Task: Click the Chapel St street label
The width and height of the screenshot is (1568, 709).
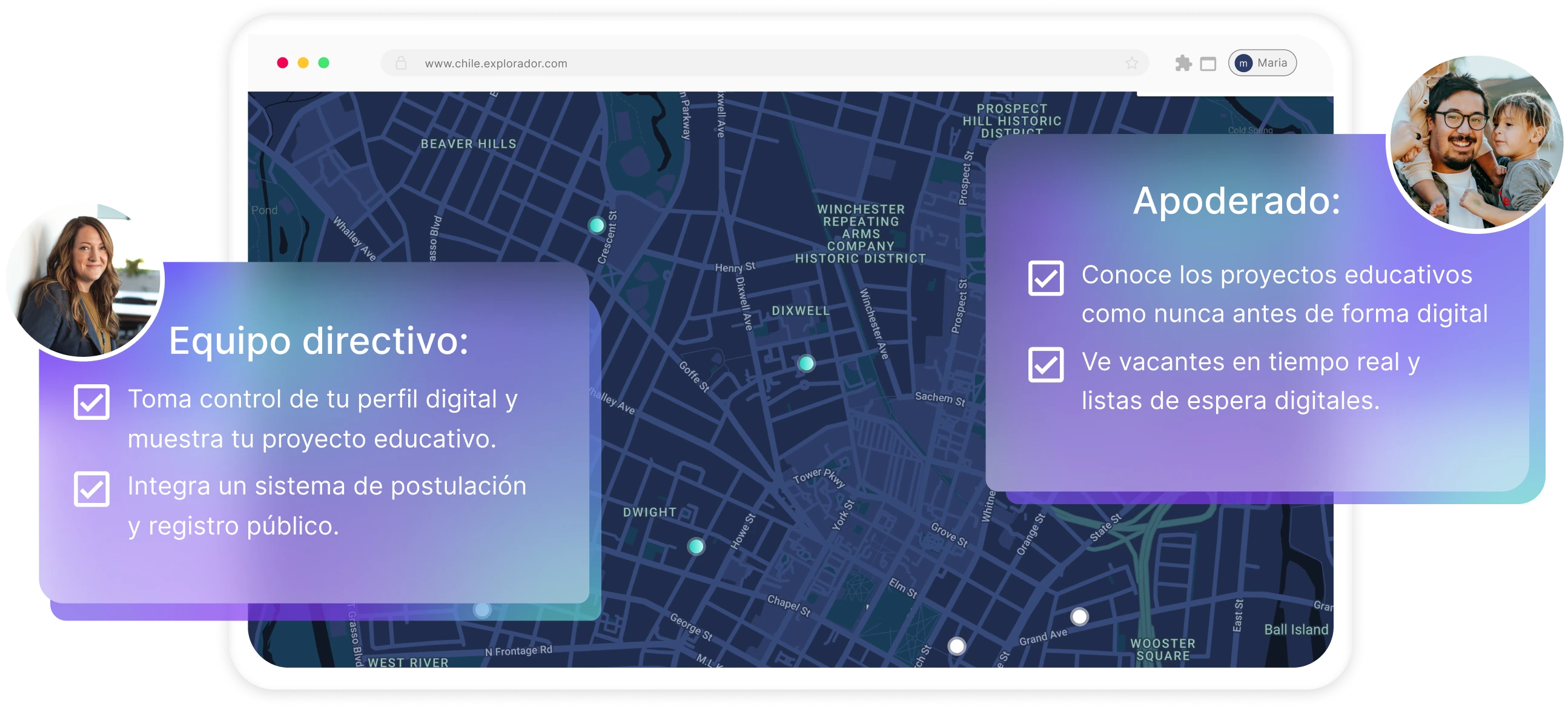Action: [789, 605]
